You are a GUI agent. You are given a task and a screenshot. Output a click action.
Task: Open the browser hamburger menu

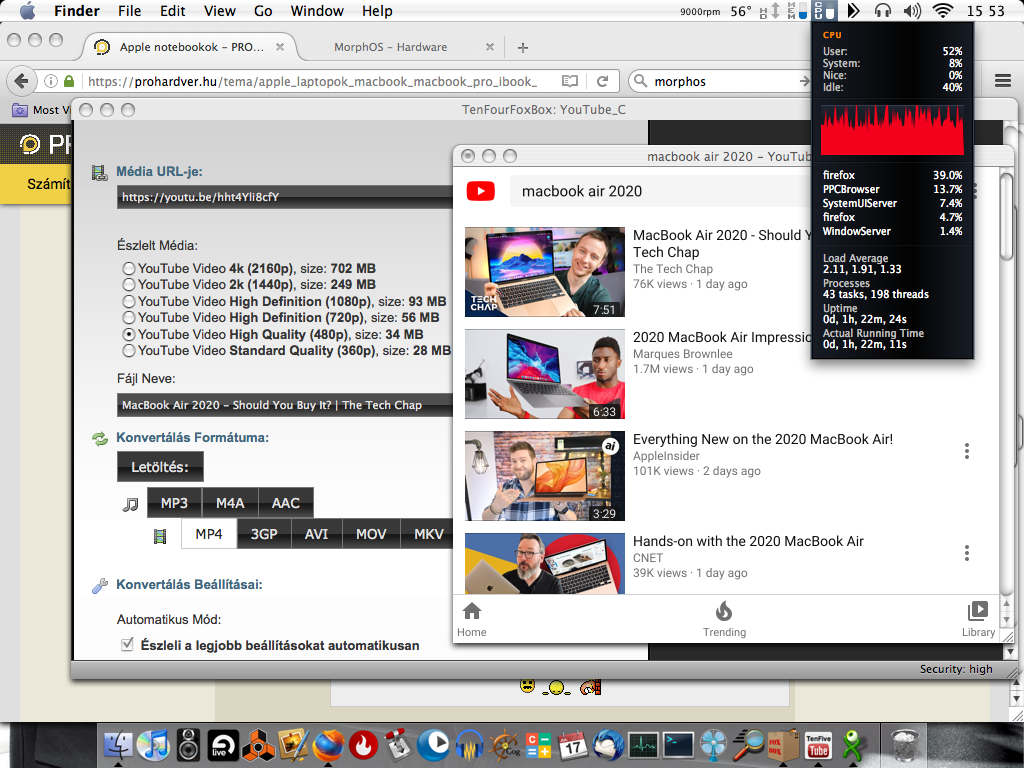coord(1002,81)
